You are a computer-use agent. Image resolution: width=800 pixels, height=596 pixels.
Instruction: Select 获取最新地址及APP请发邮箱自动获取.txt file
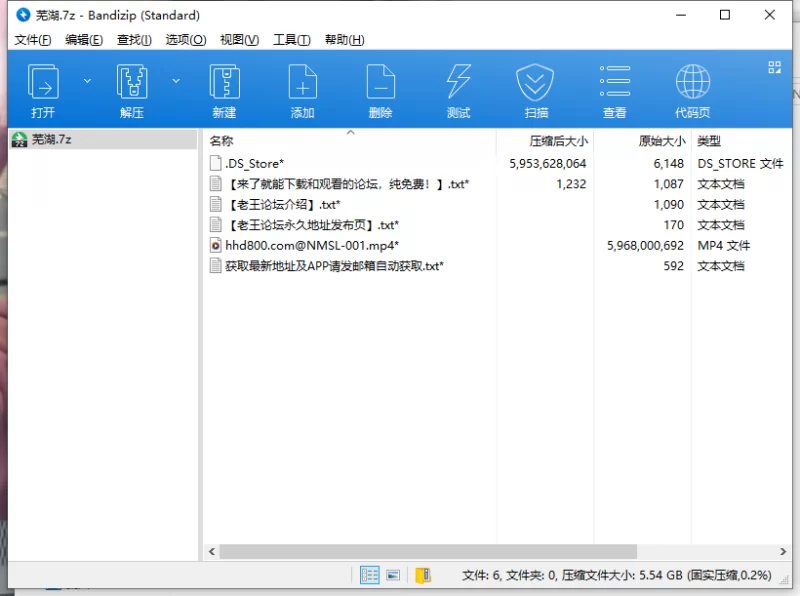497,266
